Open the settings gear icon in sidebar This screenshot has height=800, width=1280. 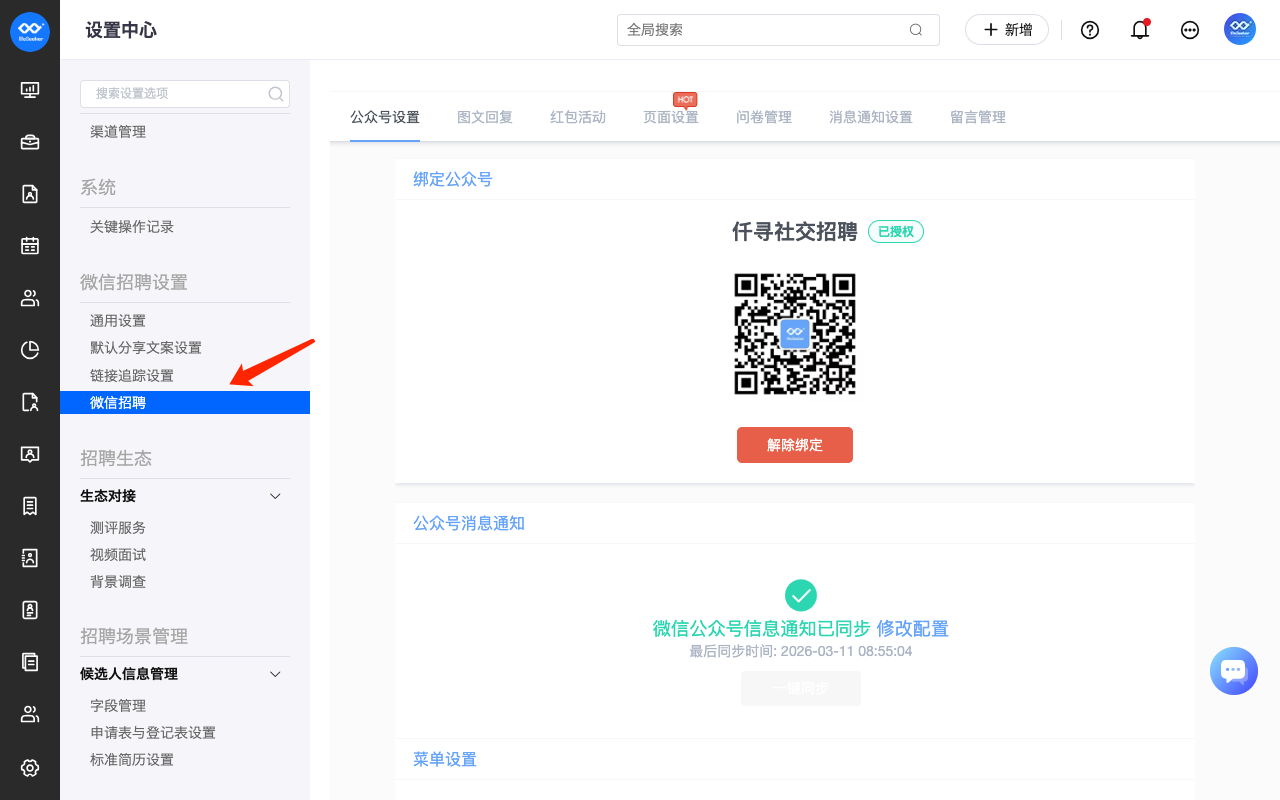[30, 768]
